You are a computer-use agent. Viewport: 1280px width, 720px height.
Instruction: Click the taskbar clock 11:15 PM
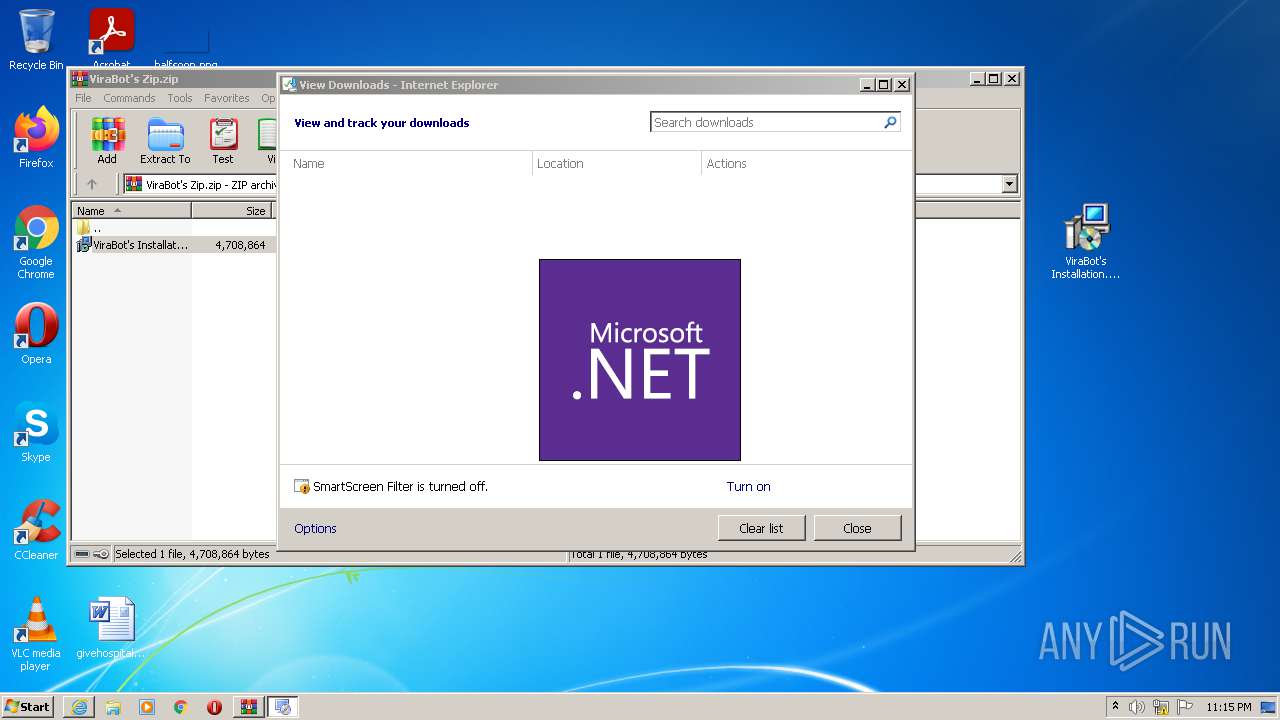[x=1228, y=707]
